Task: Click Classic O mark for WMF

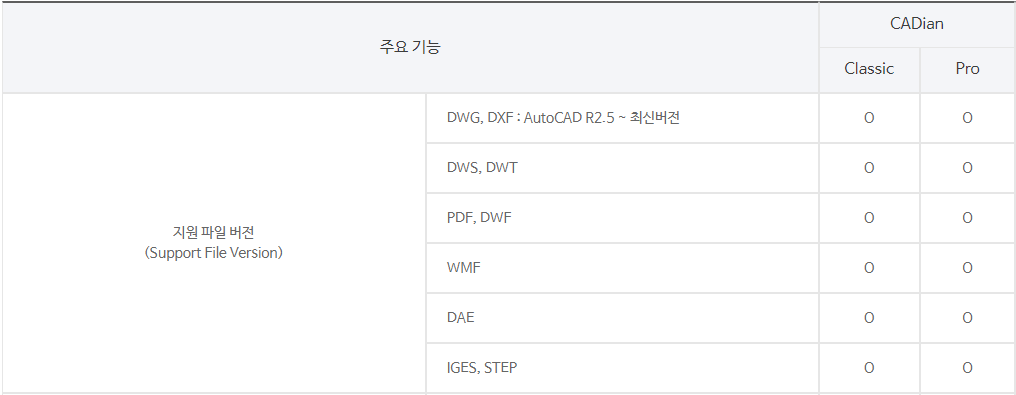Action: pos(869,267)
